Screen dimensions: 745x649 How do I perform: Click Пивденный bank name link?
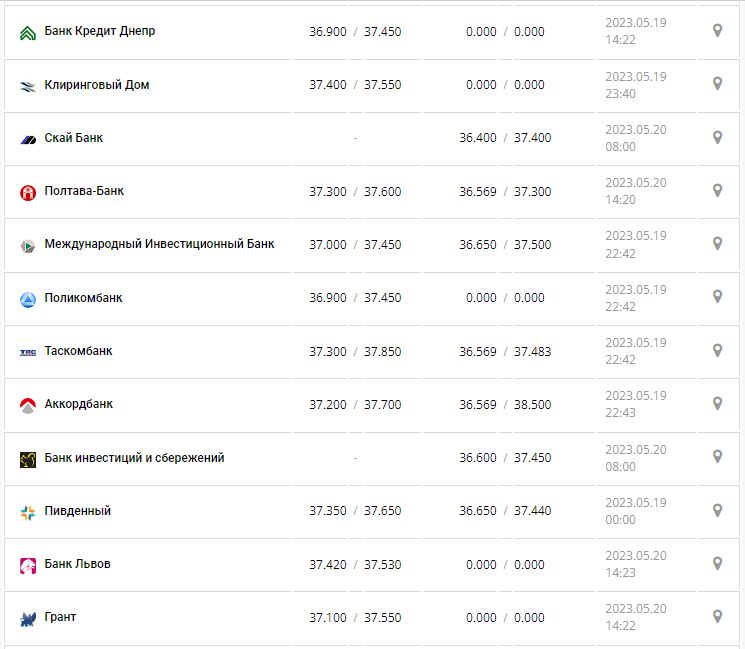77,511
